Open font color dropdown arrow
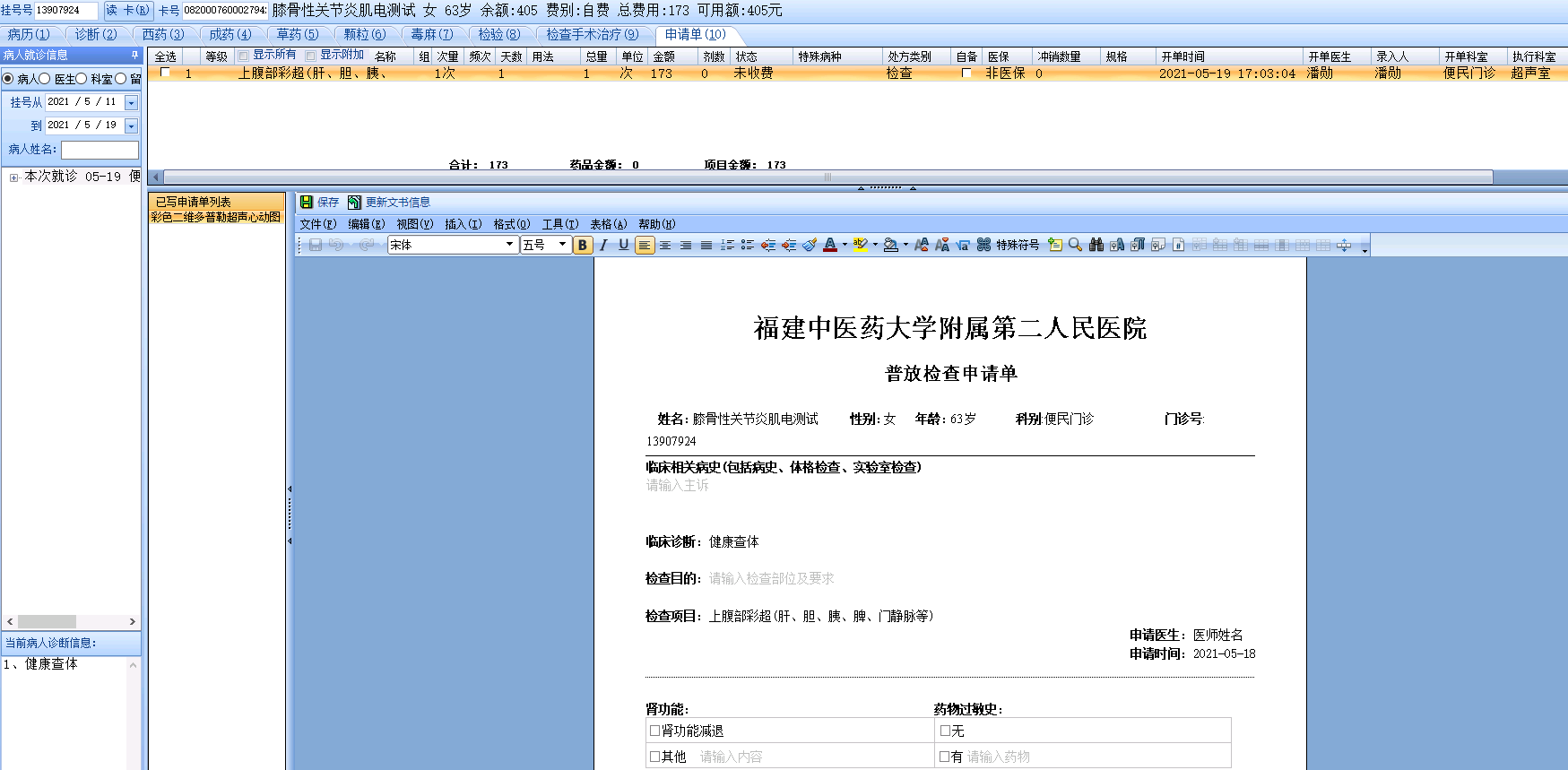1568x770 pixels. pos(845,245)
